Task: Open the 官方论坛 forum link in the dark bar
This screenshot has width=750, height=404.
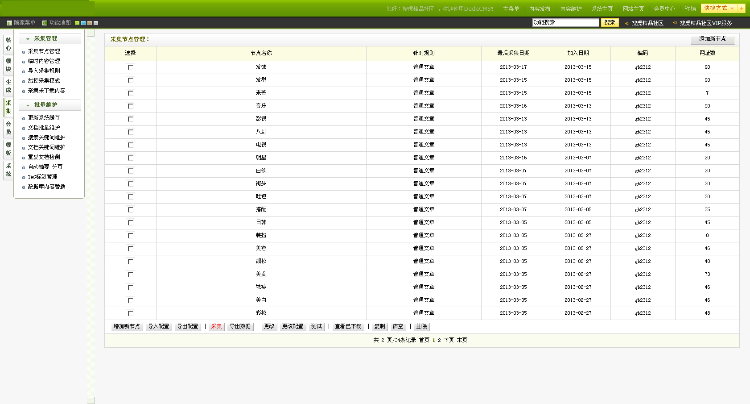Action: pyautogui.click(x=647, y=23)
